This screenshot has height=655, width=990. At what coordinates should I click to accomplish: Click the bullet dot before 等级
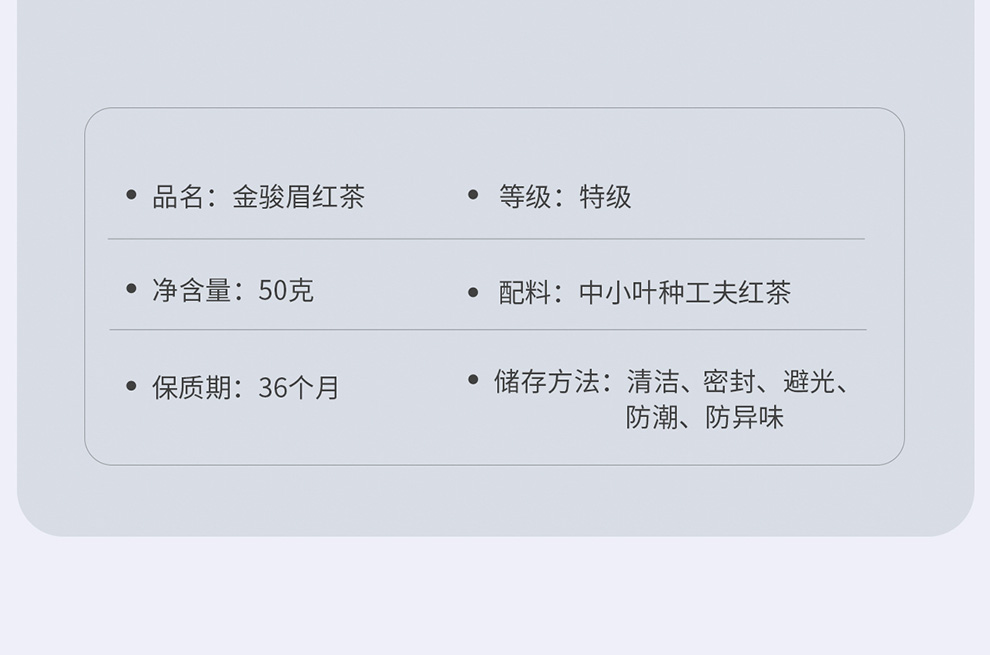tap(474, 194)
